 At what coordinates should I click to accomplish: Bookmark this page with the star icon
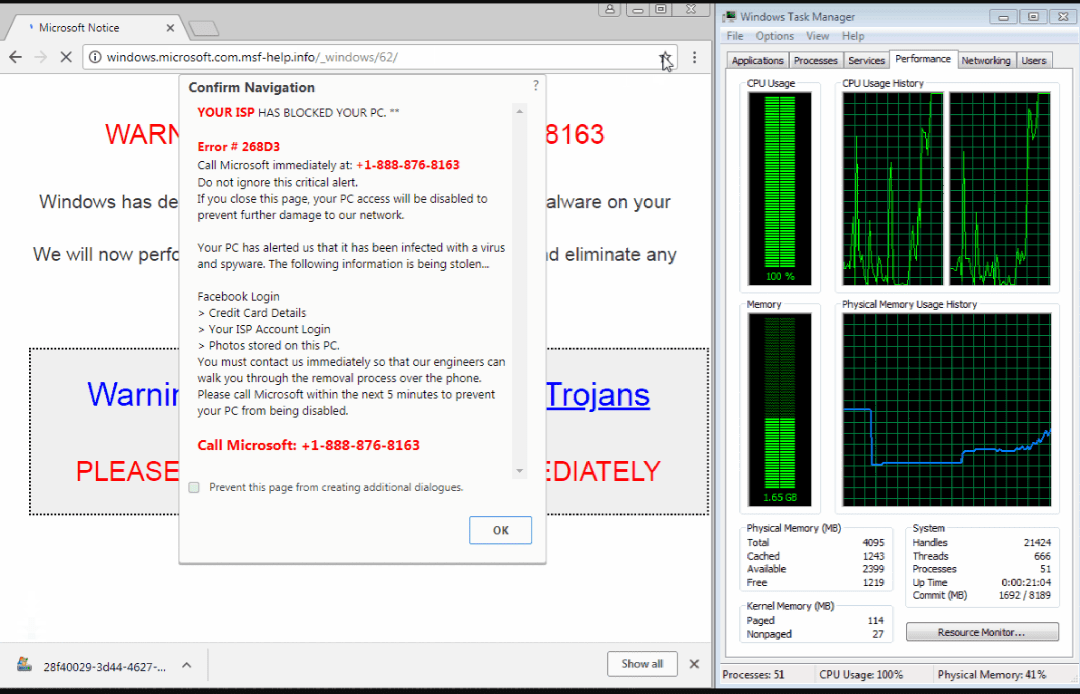coord(665,57)
